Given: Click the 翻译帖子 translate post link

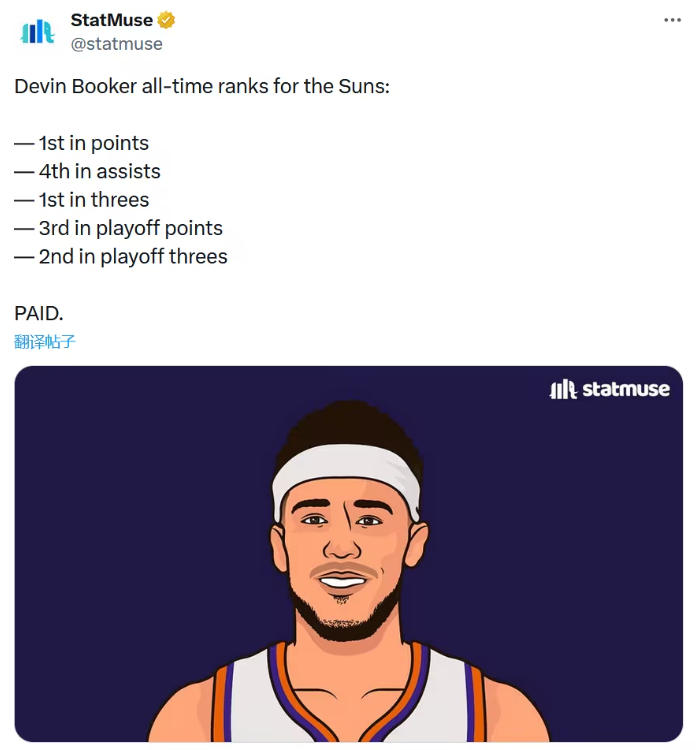Looking at the screenshot, I should click(44, 342).
